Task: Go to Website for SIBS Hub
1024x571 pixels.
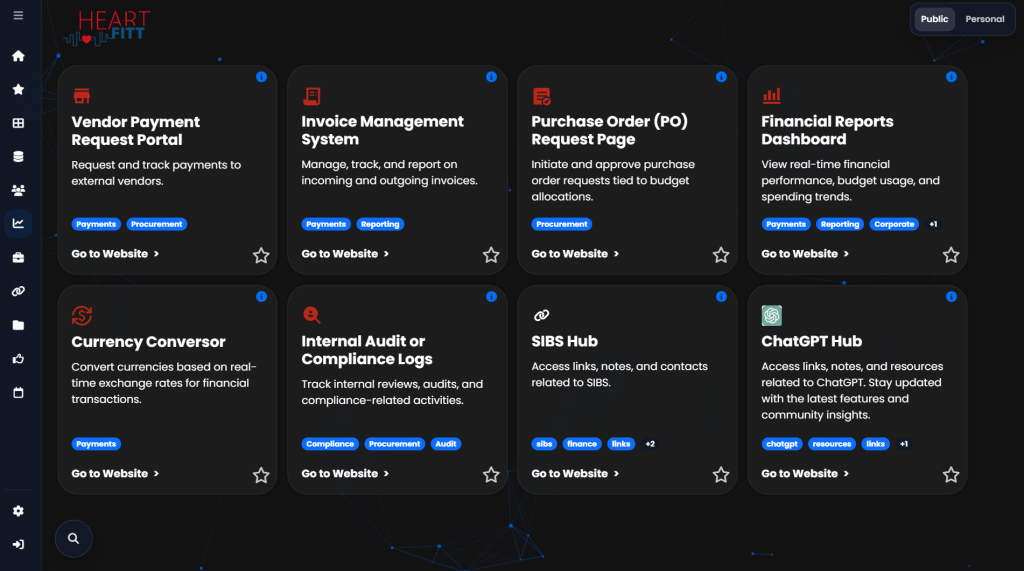Action: [x=575, y=474]
